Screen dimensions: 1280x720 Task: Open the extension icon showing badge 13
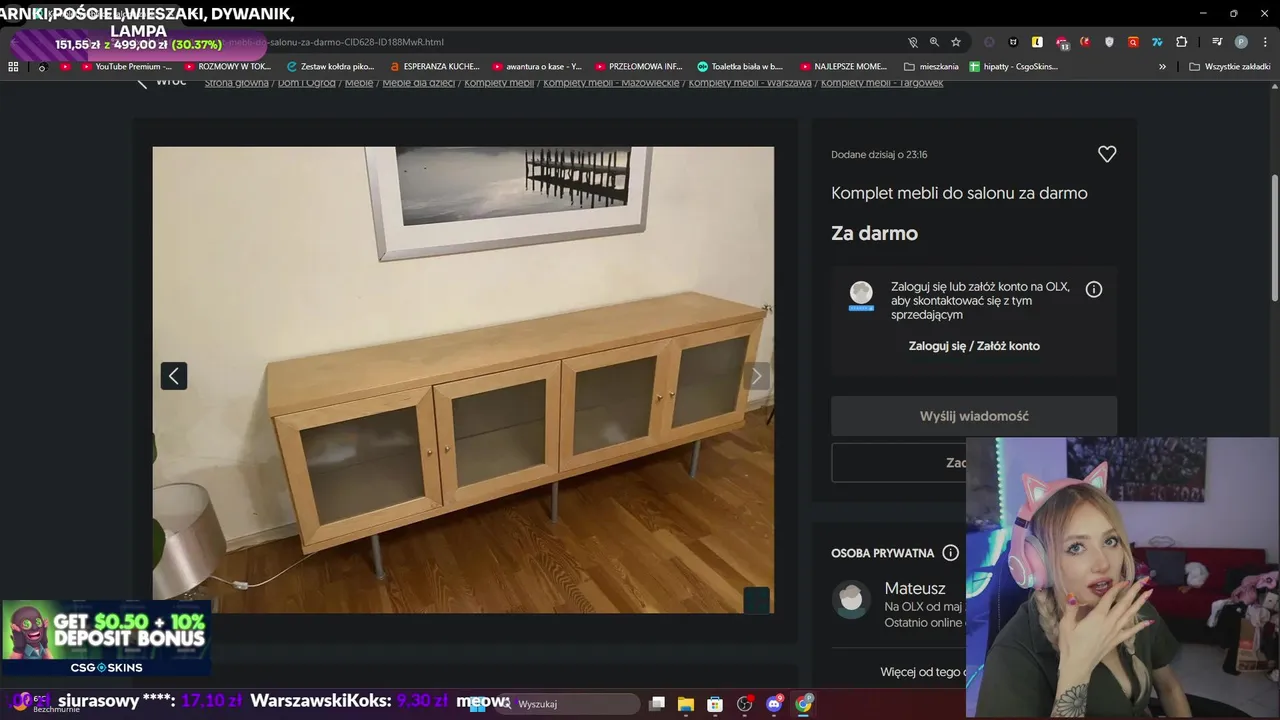coord(1061,42)
